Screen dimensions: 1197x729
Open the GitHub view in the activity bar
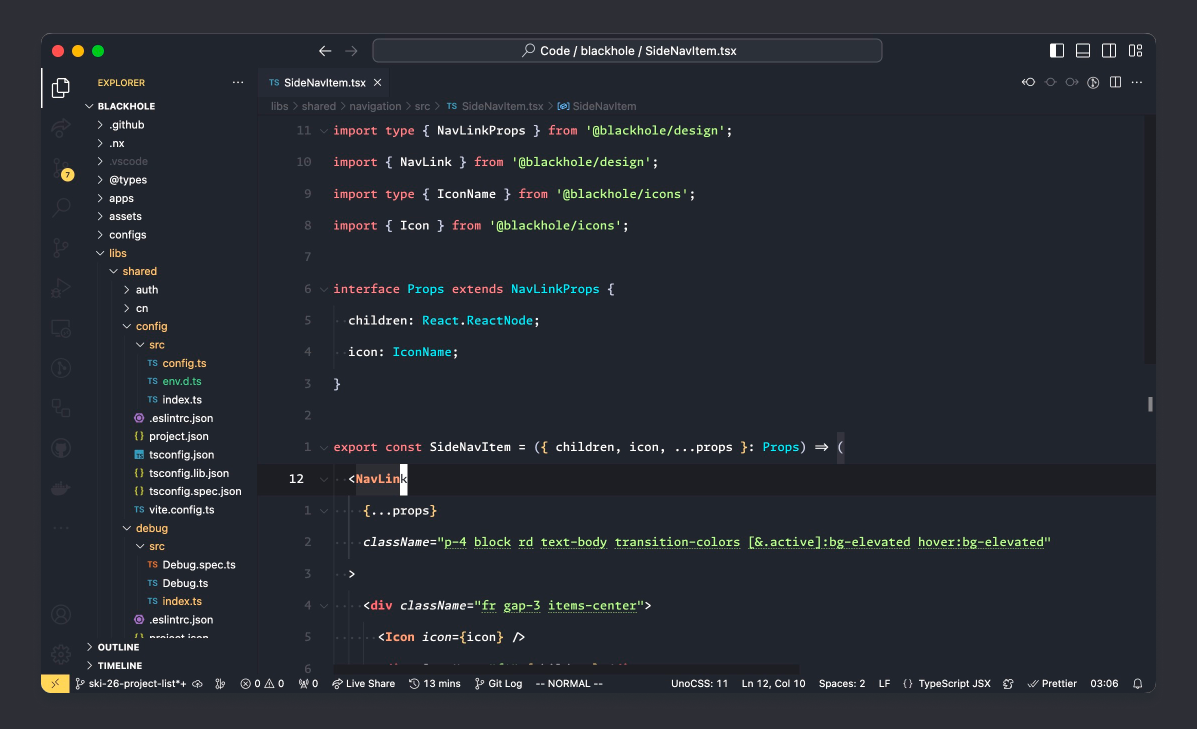coord(61,448)
